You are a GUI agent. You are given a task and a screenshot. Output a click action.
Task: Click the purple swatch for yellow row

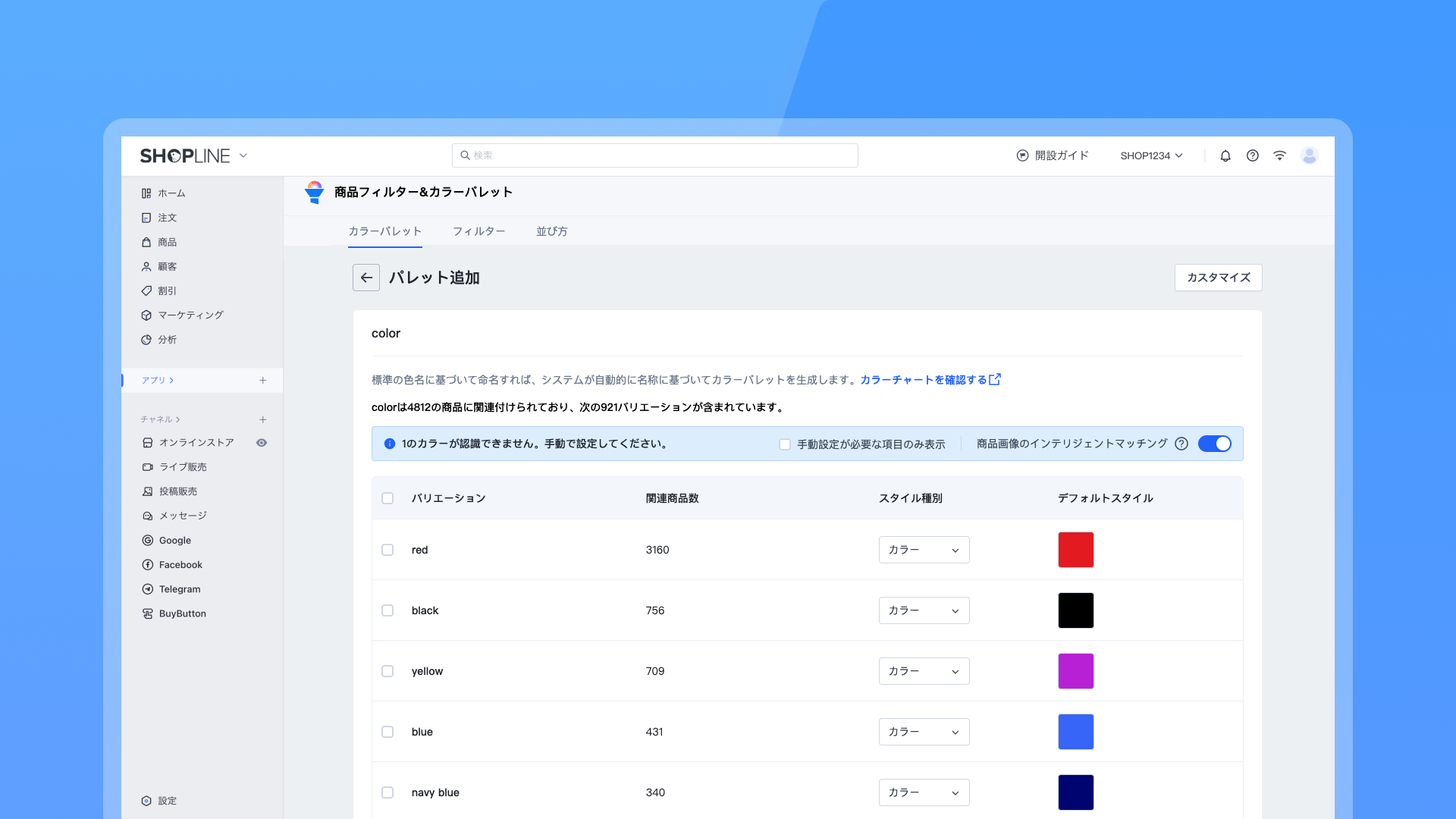tap(1075, 671)
